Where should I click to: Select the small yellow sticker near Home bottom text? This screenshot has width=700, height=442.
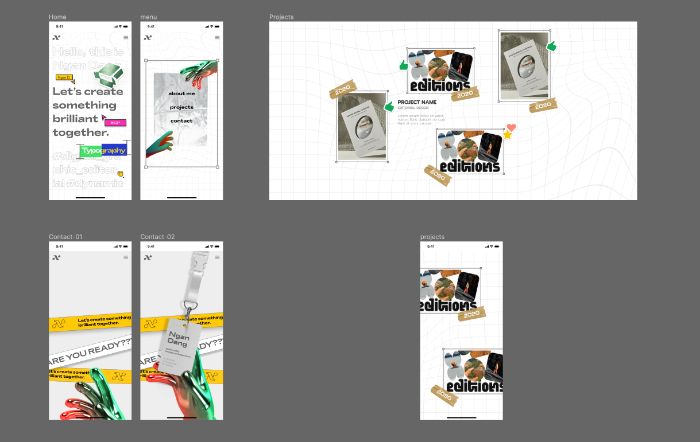(120, 174)
